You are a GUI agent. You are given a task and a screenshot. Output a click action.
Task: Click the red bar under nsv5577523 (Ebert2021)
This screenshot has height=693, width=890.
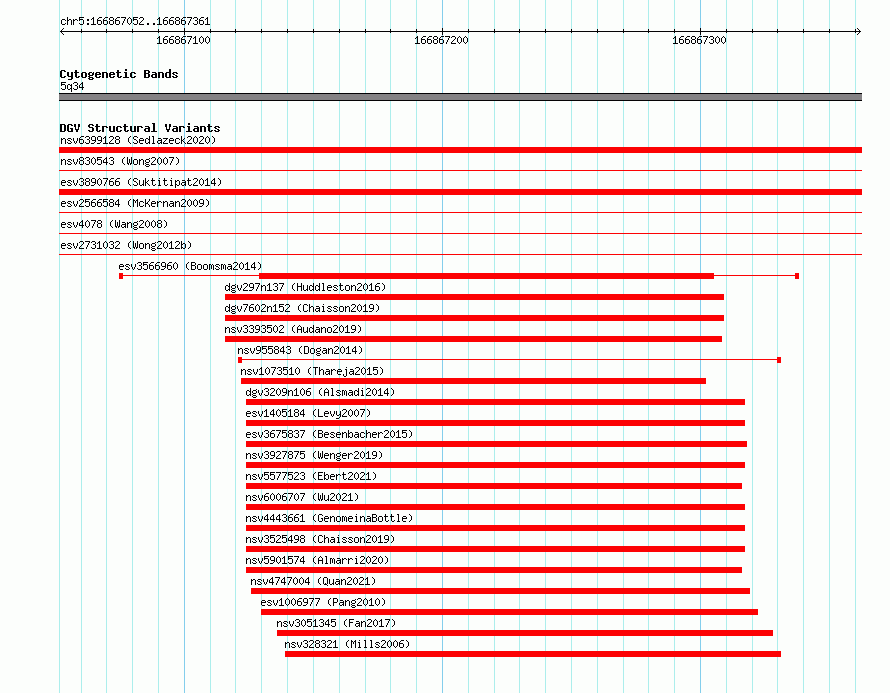(x=494, y=486)
